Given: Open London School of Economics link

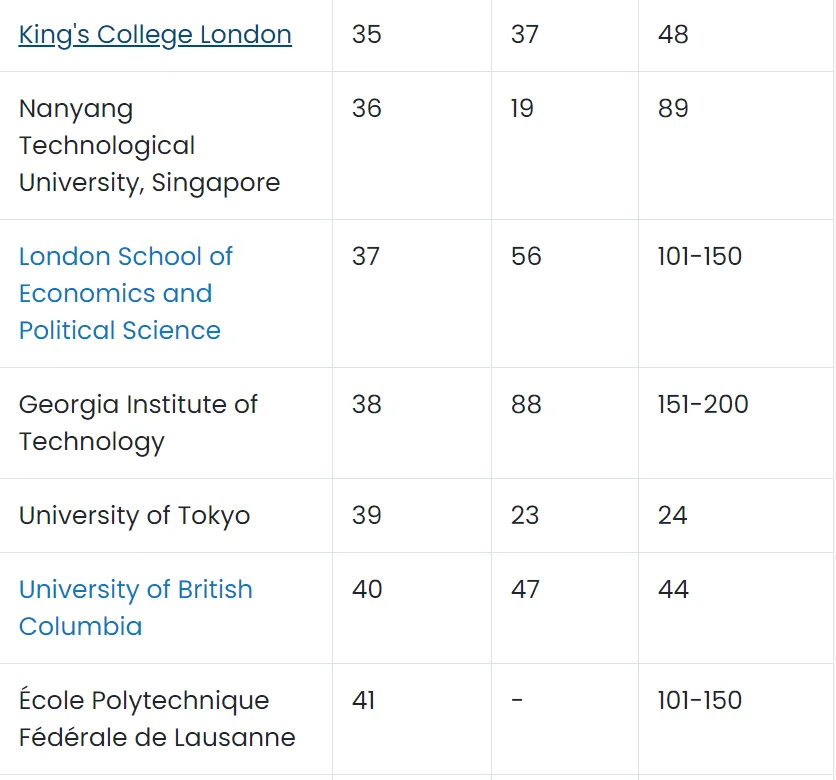Looking at the screenshot, I should coord(126,293).
